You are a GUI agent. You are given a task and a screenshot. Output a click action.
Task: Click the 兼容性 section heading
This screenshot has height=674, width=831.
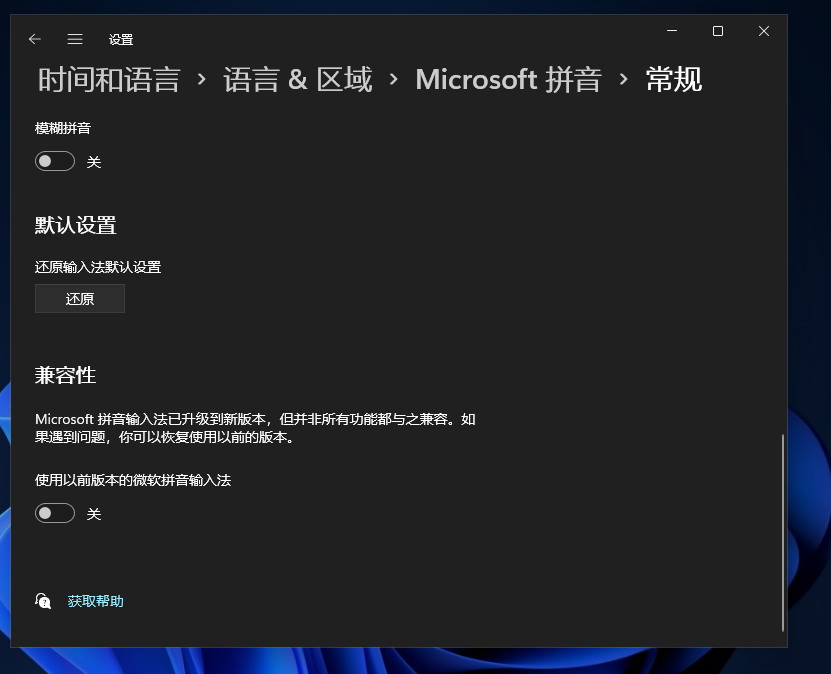coord(66,375)
